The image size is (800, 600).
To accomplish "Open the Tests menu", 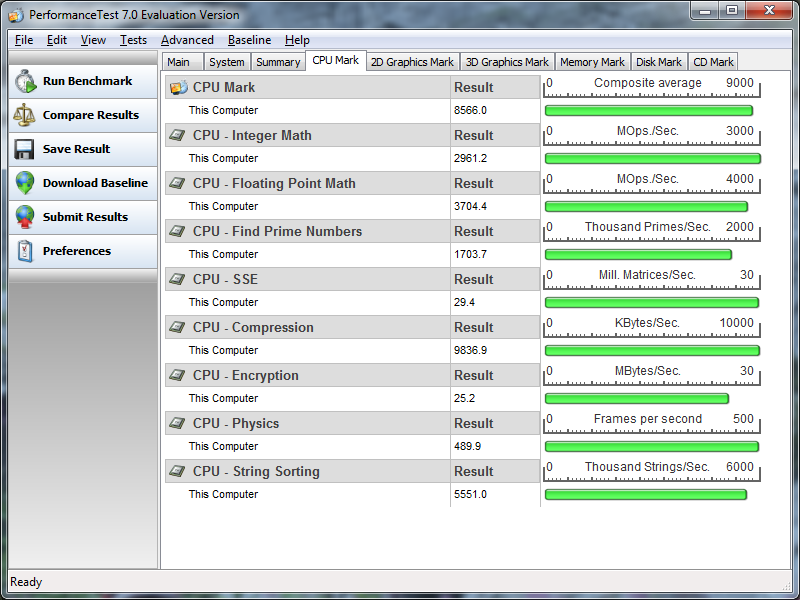I will pyautogui.click(x=133, y=40).
